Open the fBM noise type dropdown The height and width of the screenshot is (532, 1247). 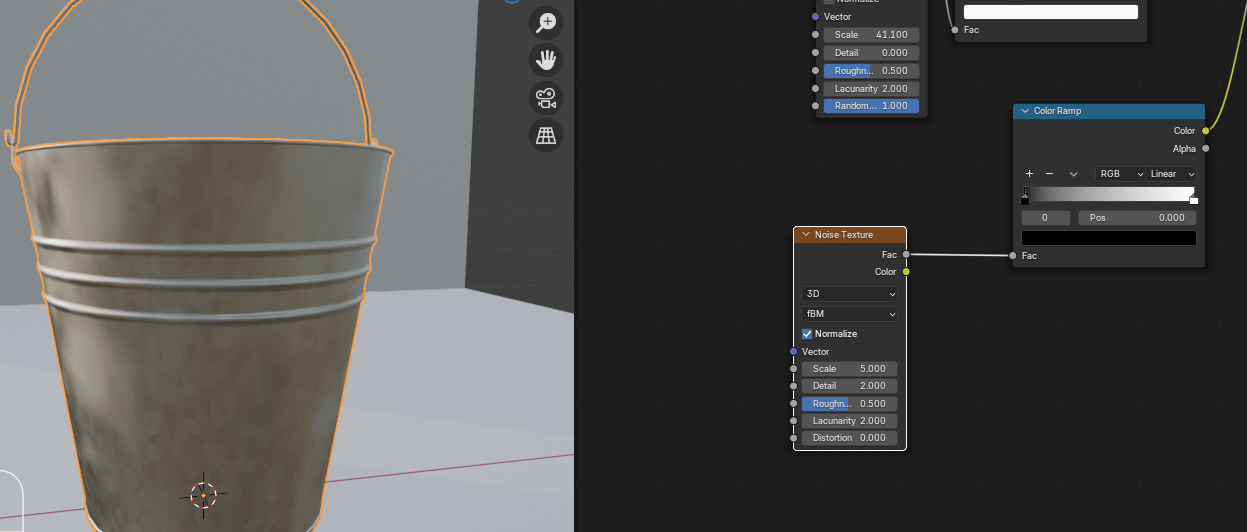[849, 314]
